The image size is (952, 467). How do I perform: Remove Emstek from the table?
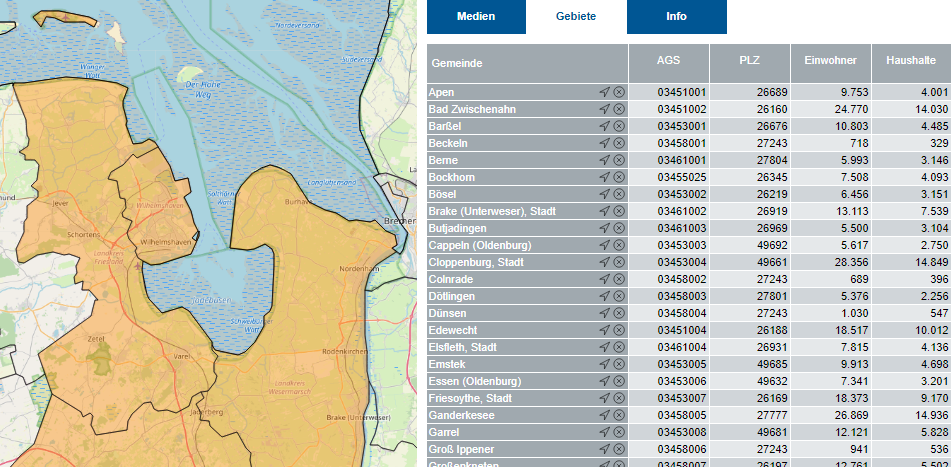[x=619, y=364]
